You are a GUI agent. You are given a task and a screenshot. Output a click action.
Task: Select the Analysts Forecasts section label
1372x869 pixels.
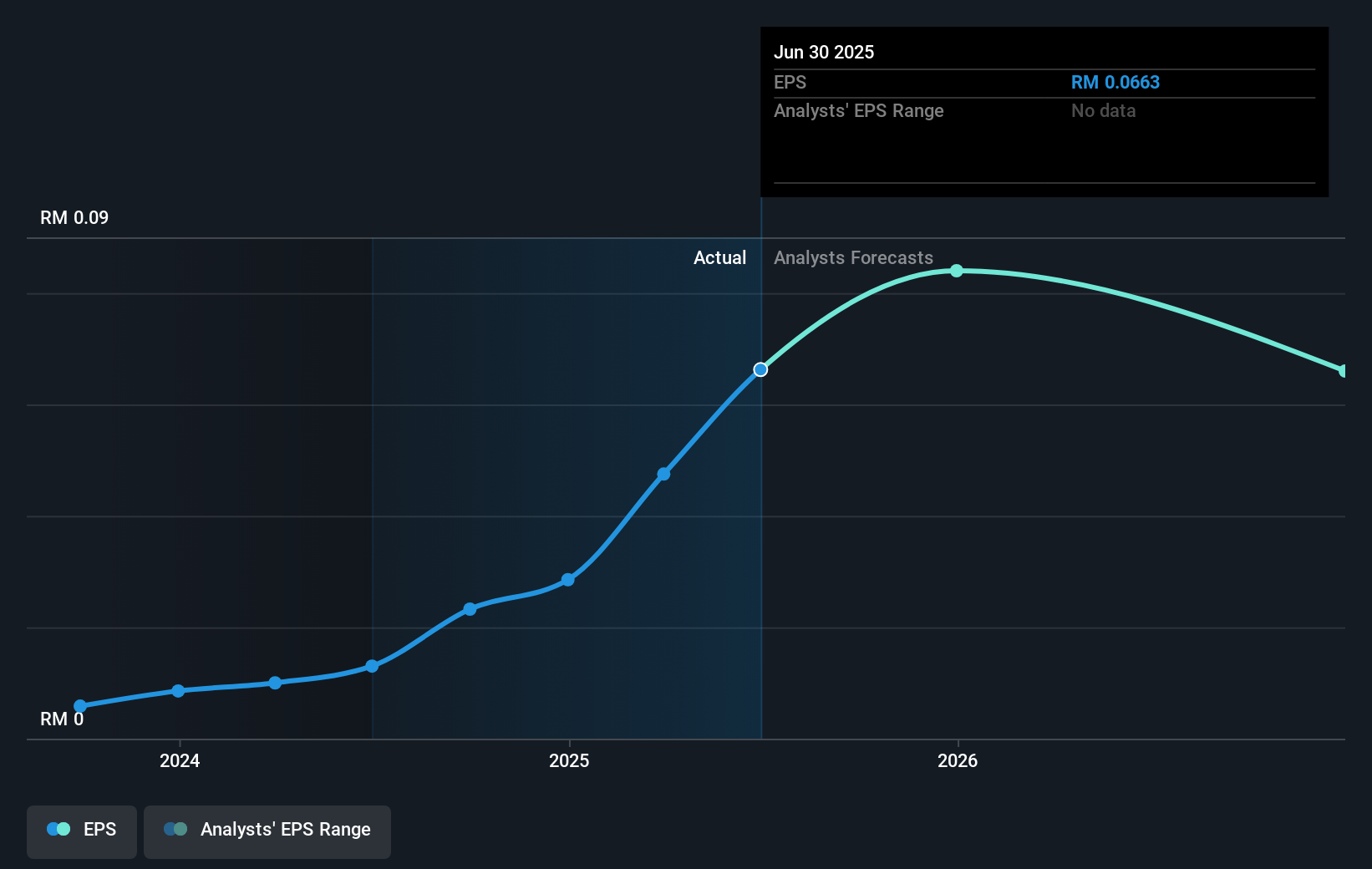point(853,258)
